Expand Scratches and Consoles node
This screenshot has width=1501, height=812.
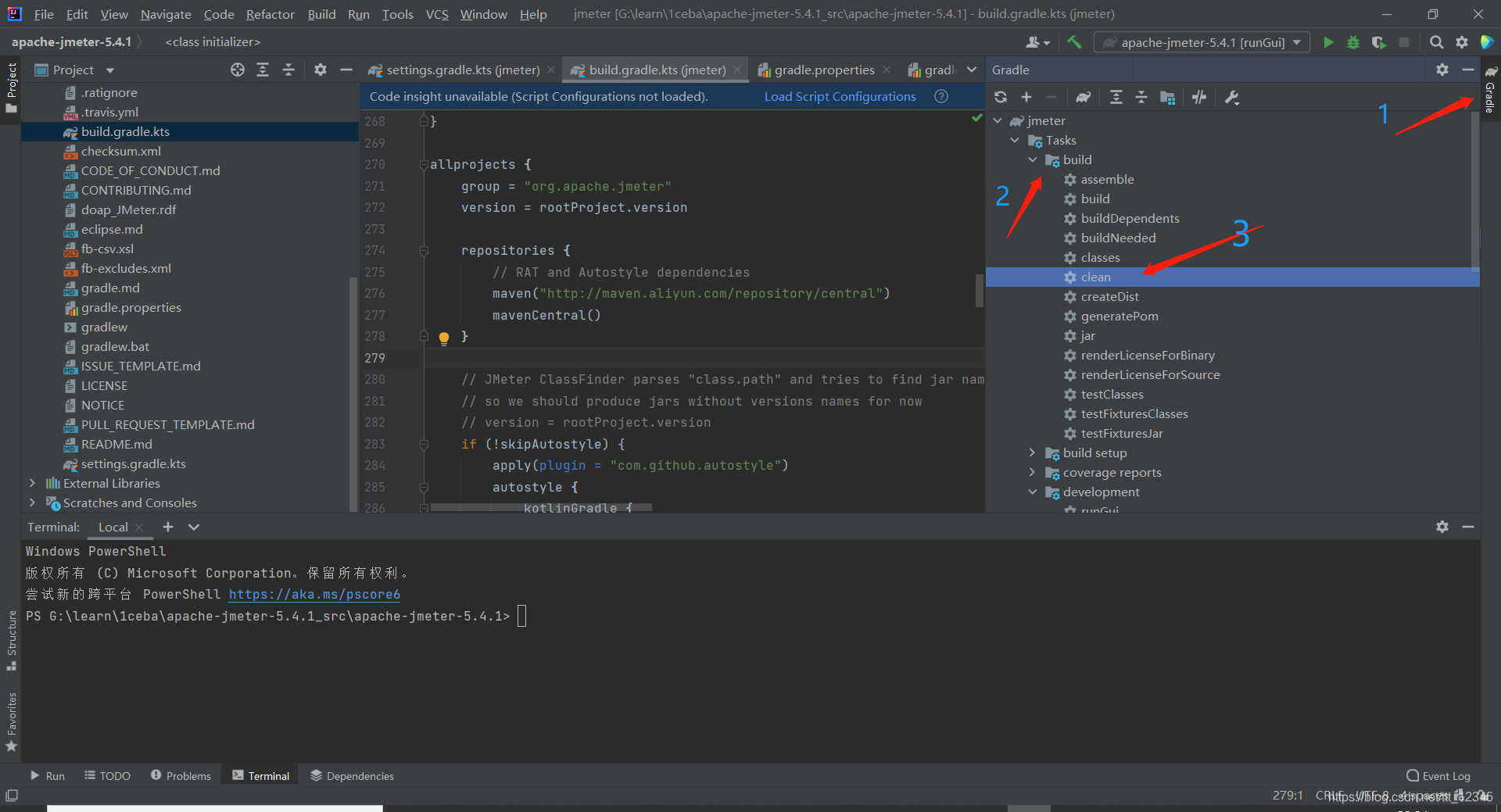32,503
